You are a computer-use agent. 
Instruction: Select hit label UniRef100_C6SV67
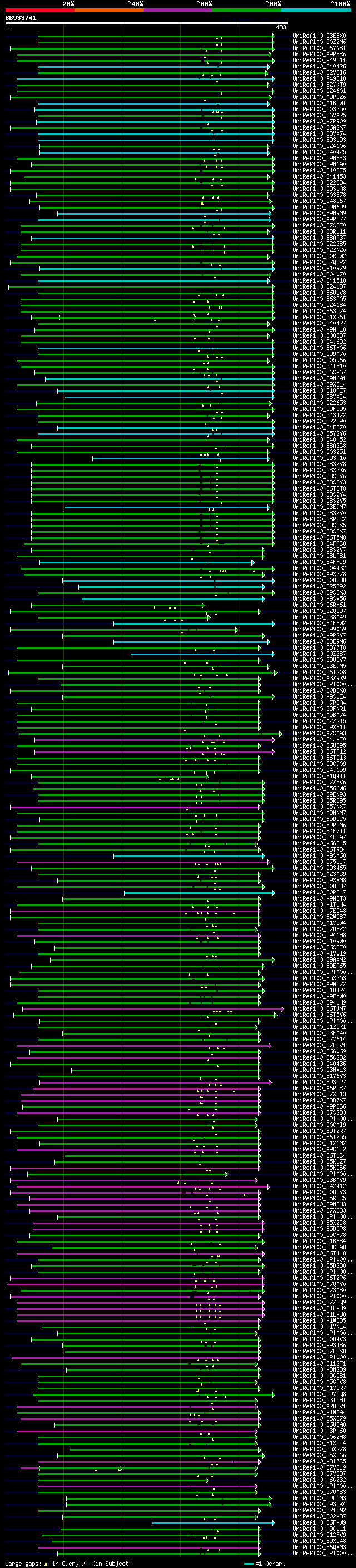pyautogui.click(x=319, y=373)
